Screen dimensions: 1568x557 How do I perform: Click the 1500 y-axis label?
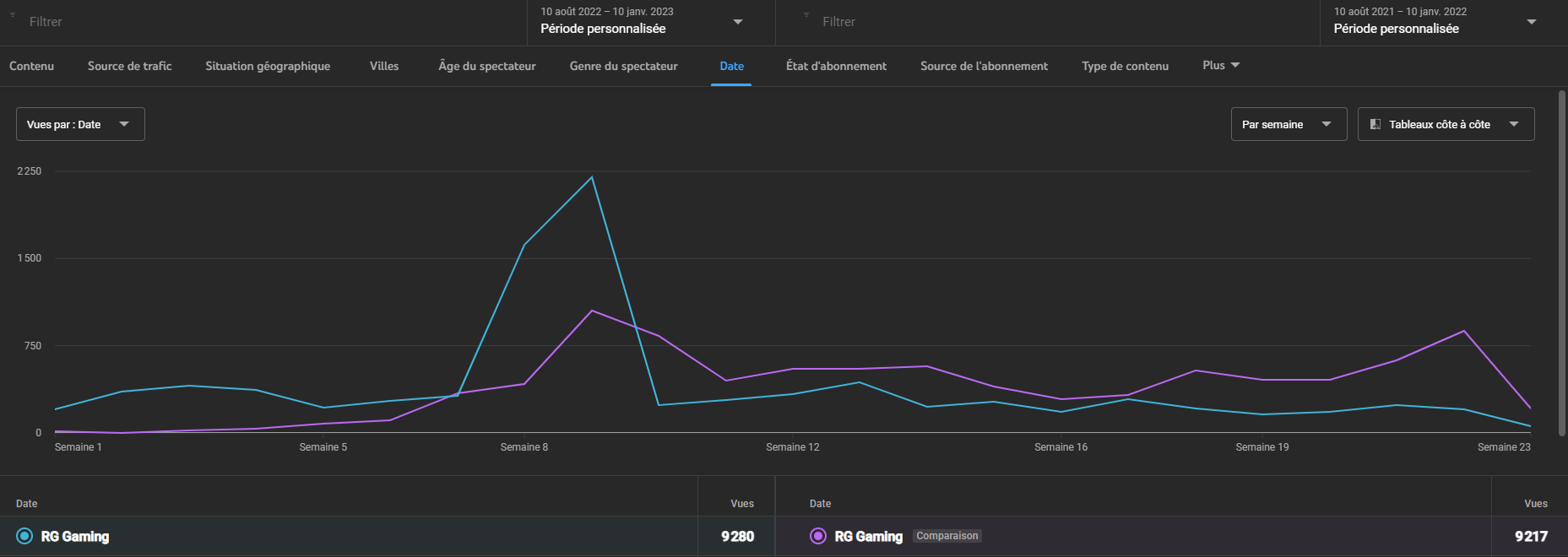click(x=30, y=258)
